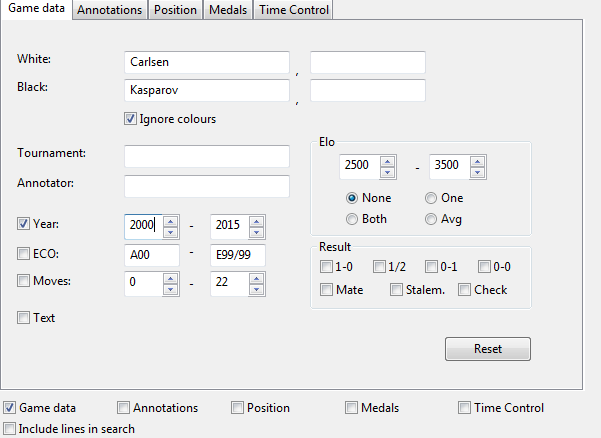Increase the Year start value spinner
The width and height of the screenshot is (601, 438).
[x=170, y=221]
